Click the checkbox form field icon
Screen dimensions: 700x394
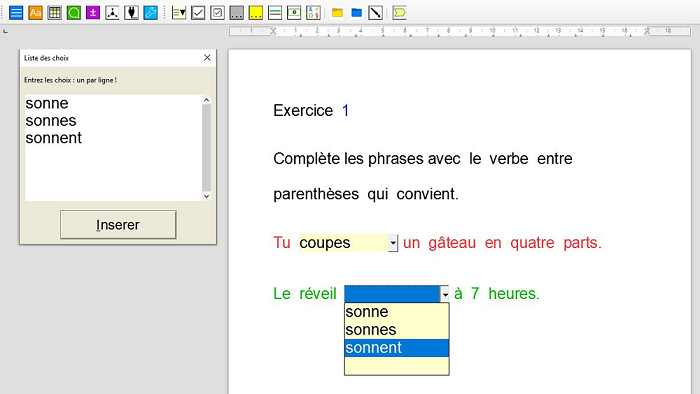coord(198,12)
